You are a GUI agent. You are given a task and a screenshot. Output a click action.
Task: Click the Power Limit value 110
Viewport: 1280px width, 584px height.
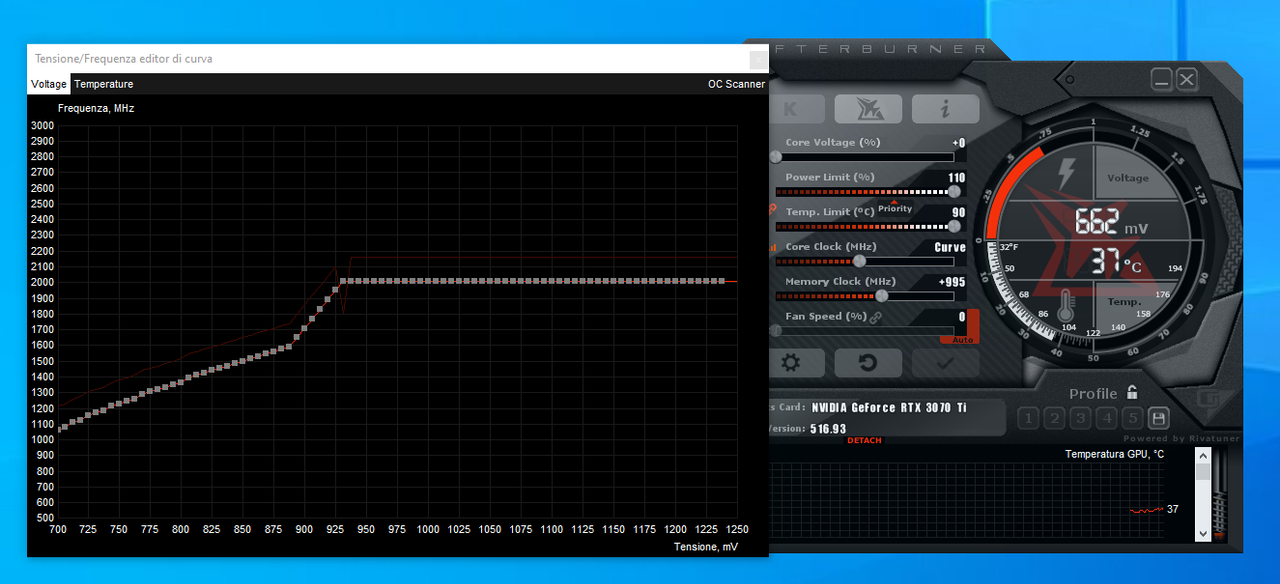click(957, 178)
